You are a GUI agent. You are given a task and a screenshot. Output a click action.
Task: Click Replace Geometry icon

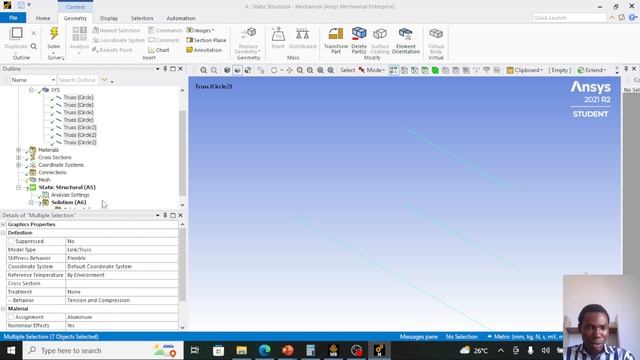(x=248, y=33)
